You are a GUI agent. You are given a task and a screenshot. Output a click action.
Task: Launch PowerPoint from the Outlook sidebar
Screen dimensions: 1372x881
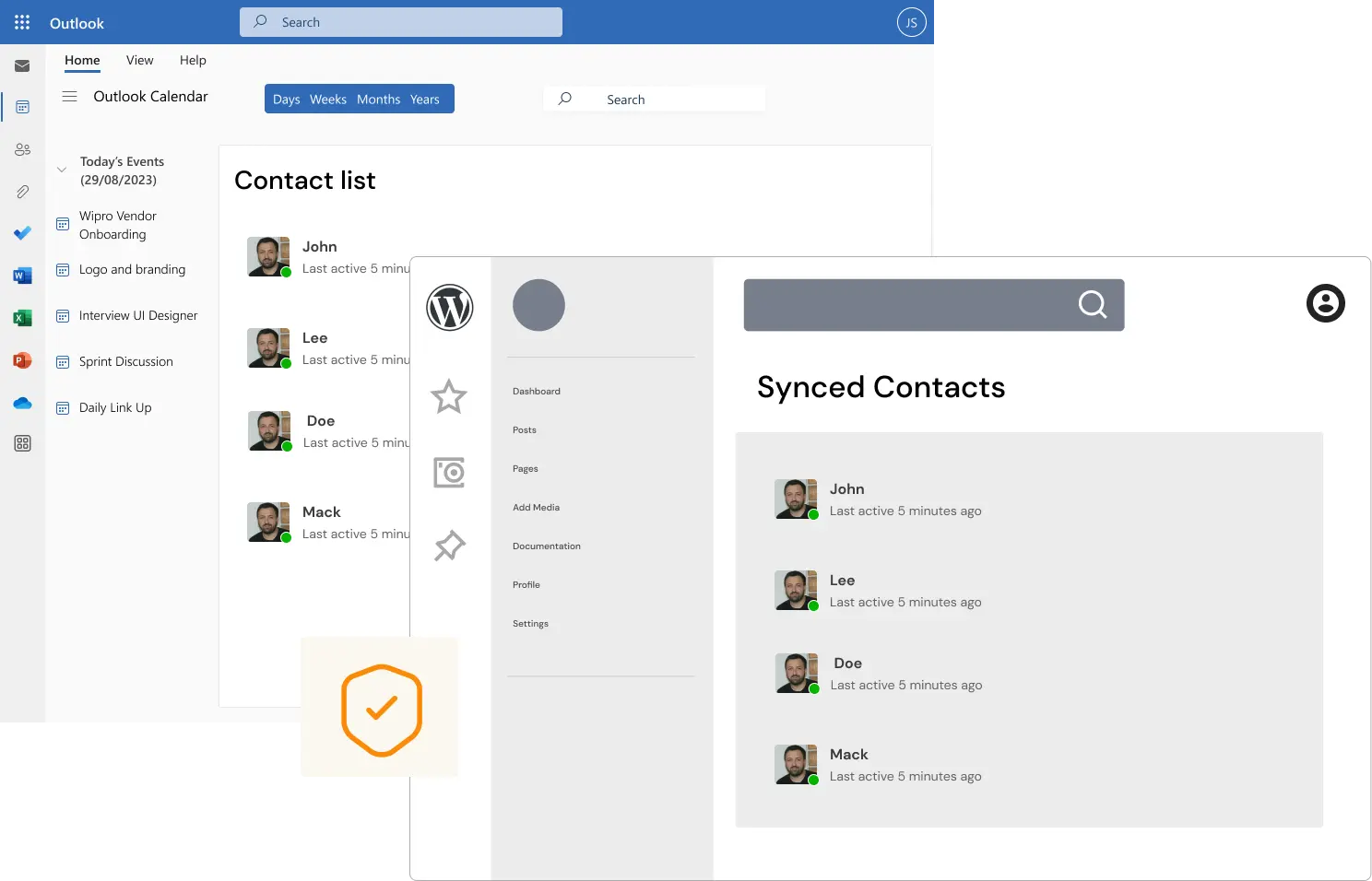coord(23,360)
